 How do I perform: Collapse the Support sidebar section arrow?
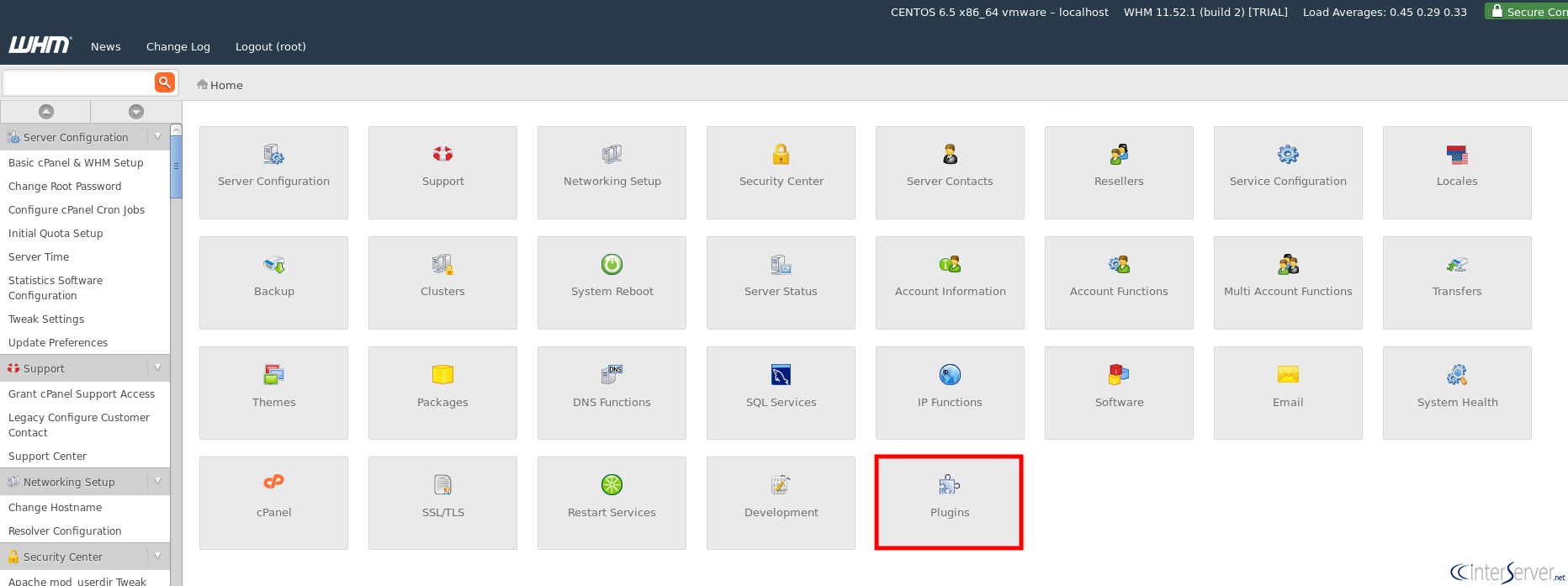point(158,367)
